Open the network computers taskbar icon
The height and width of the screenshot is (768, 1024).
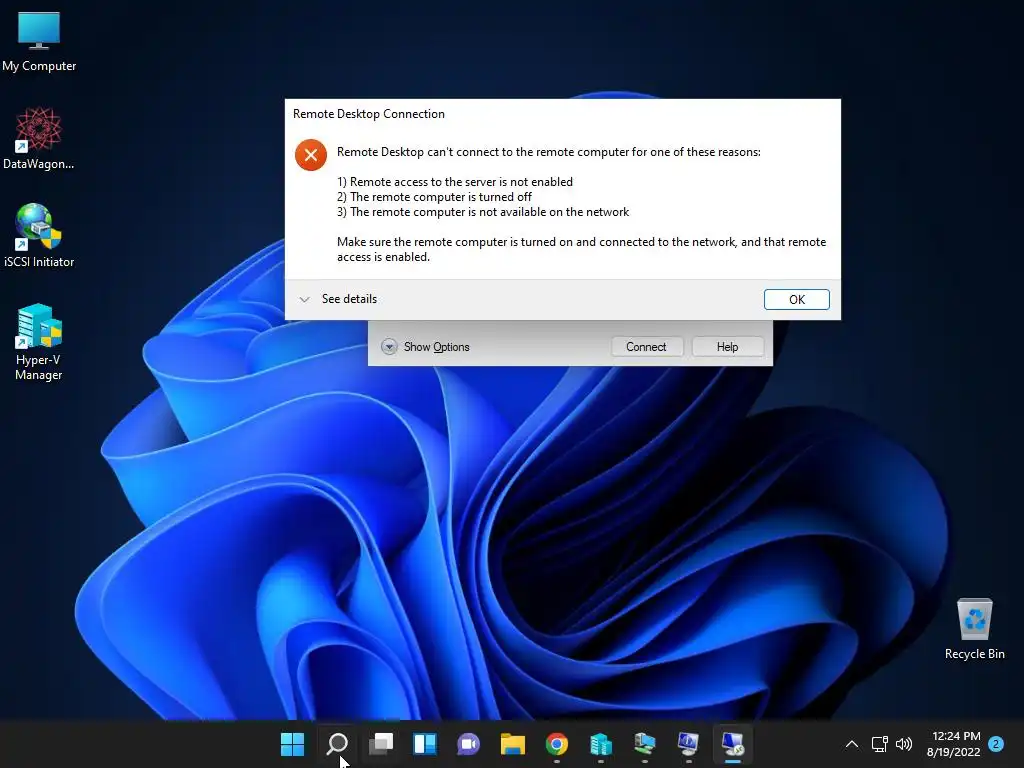click(x=645, y=744)
